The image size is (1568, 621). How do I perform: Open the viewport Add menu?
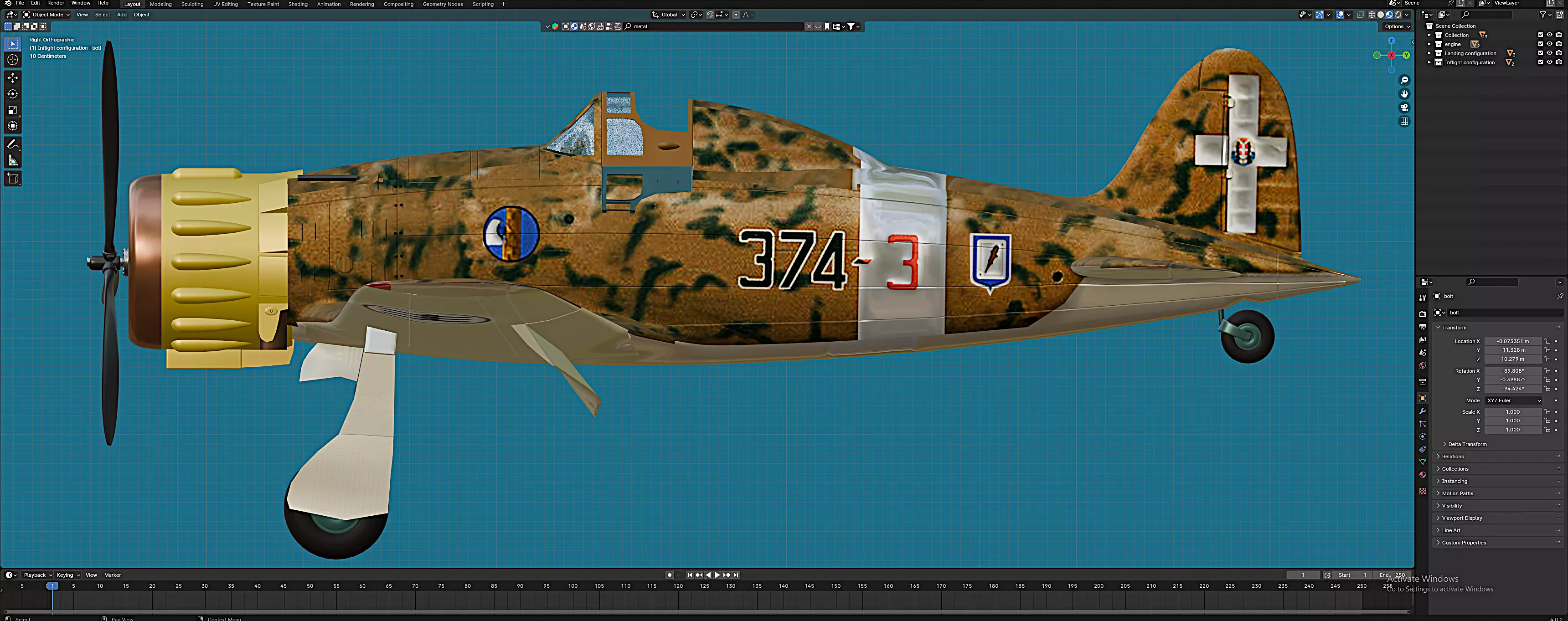(x=122, y=15)
